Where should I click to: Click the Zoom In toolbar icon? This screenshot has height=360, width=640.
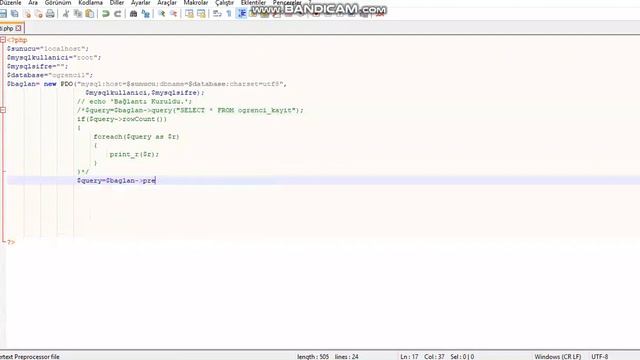(x=162, y=14)
